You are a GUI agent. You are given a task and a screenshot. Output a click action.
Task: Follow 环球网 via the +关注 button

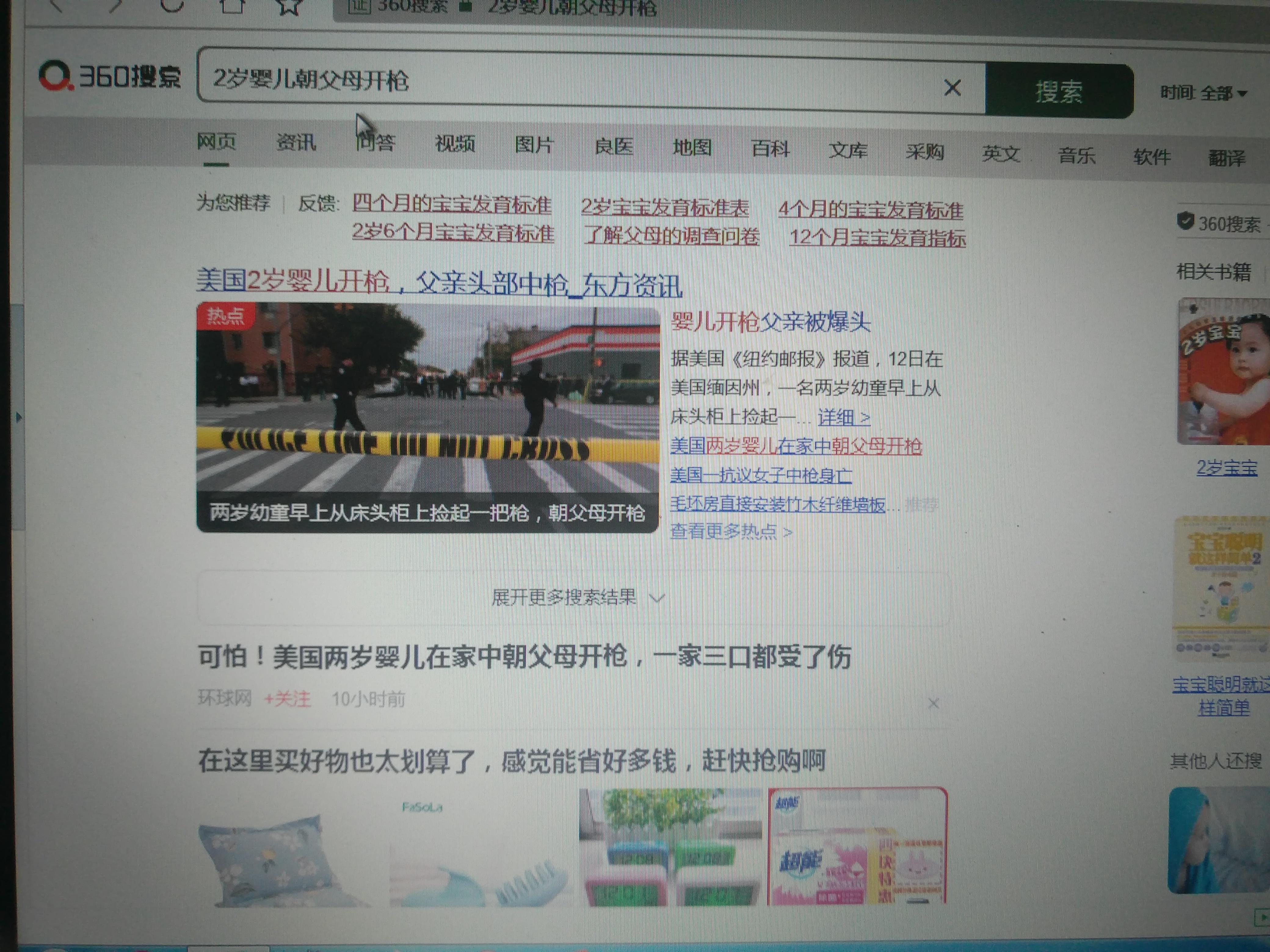[287, 699]
